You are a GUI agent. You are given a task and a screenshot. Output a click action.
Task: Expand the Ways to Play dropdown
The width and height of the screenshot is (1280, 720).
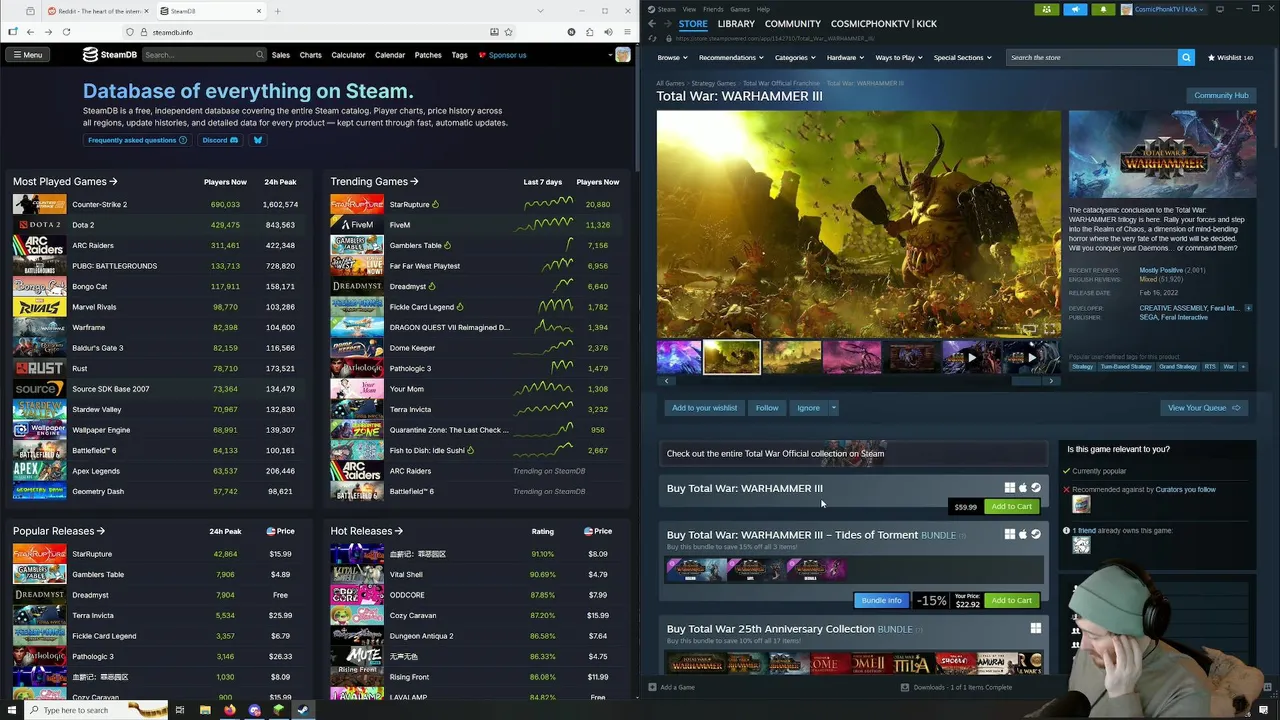tap(899, 57)
